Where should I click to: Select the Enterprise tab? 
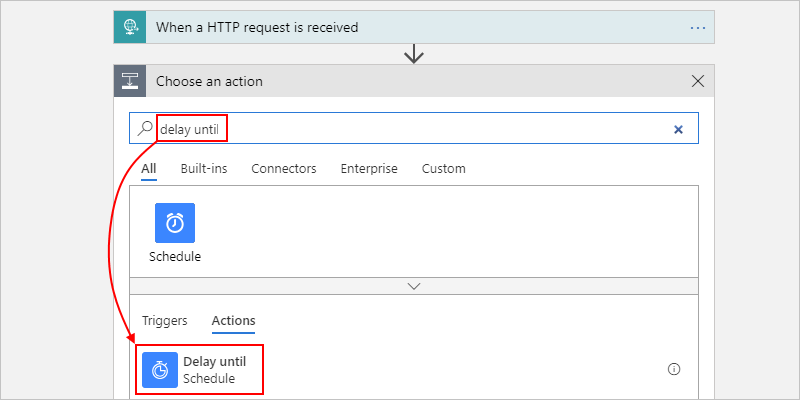(x=369, y=169)
